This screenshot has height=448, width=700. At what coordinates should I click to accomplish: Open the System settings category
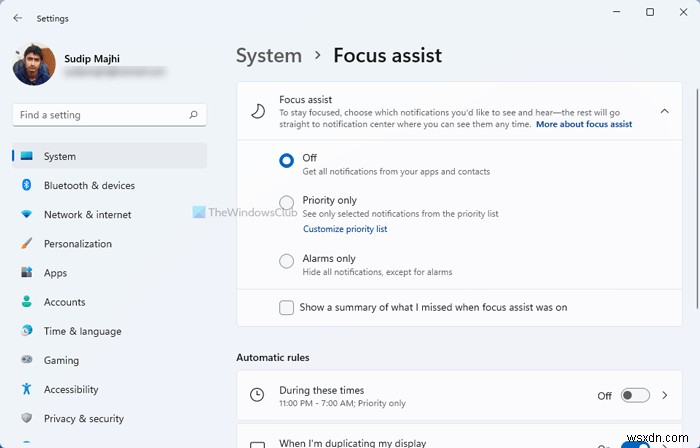click(x=109, y=156)
